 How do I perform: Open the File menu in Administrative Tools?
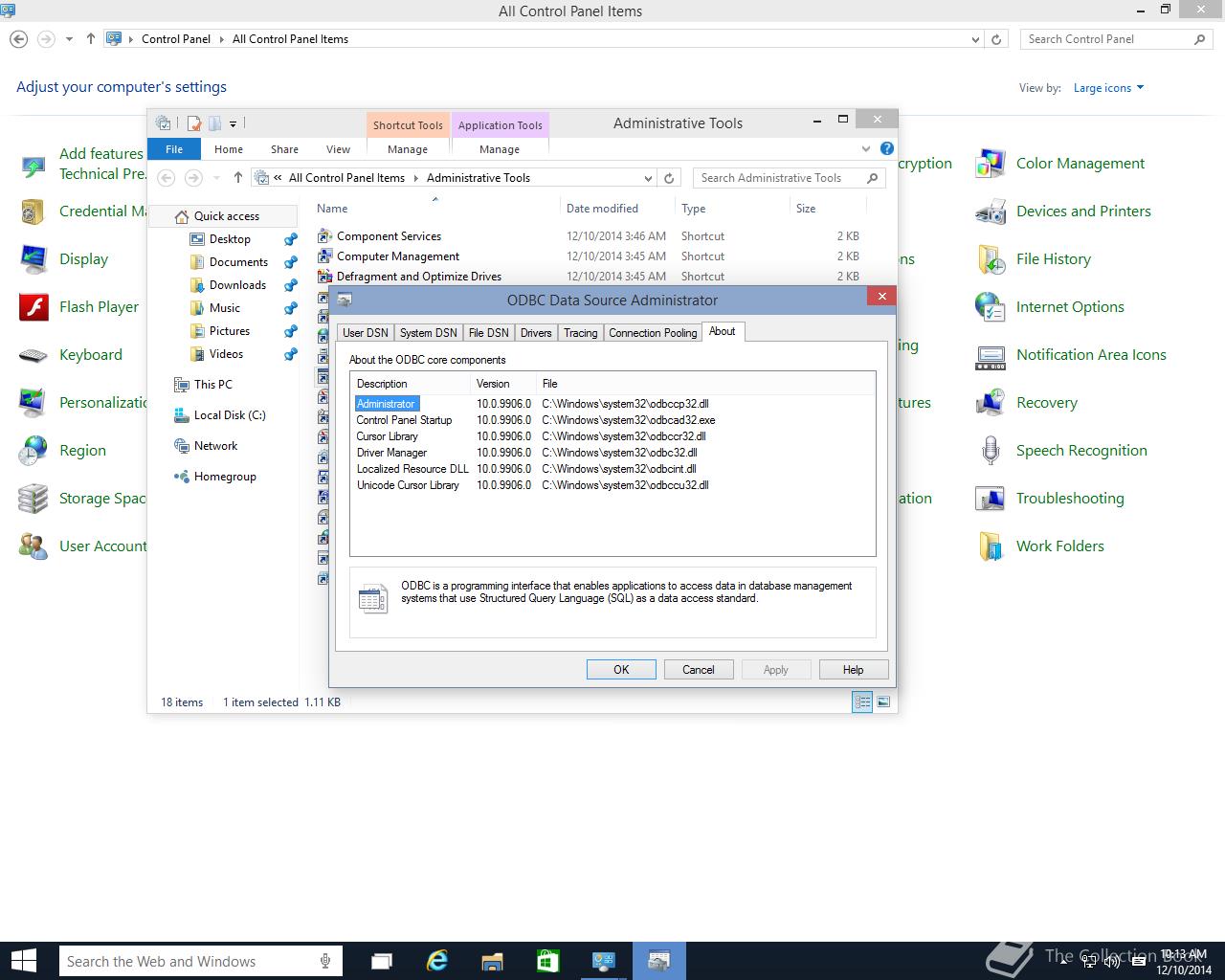click(174, 149)
